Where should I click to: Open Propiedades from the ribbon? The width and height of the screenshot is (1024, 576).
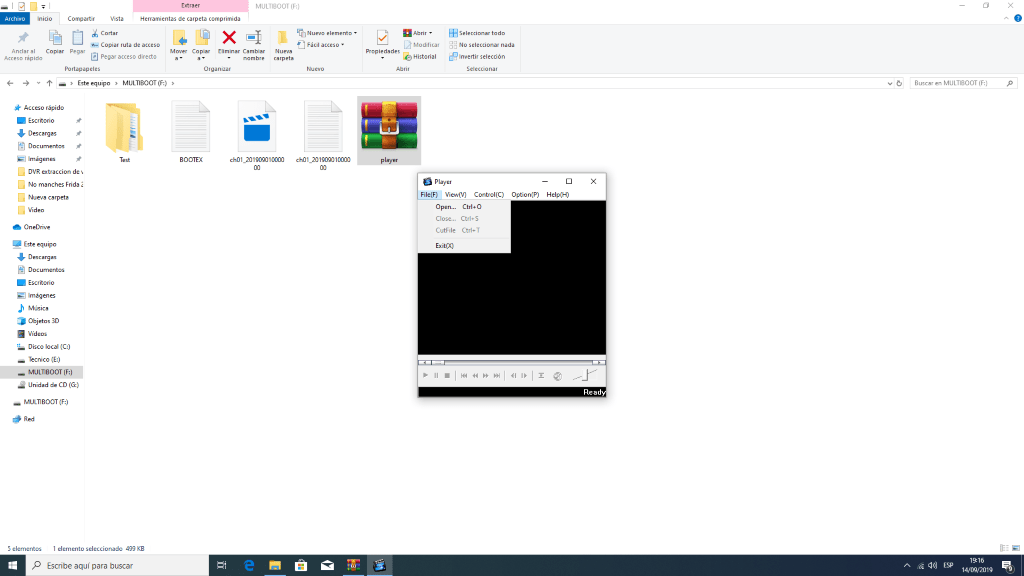(382, 40)
